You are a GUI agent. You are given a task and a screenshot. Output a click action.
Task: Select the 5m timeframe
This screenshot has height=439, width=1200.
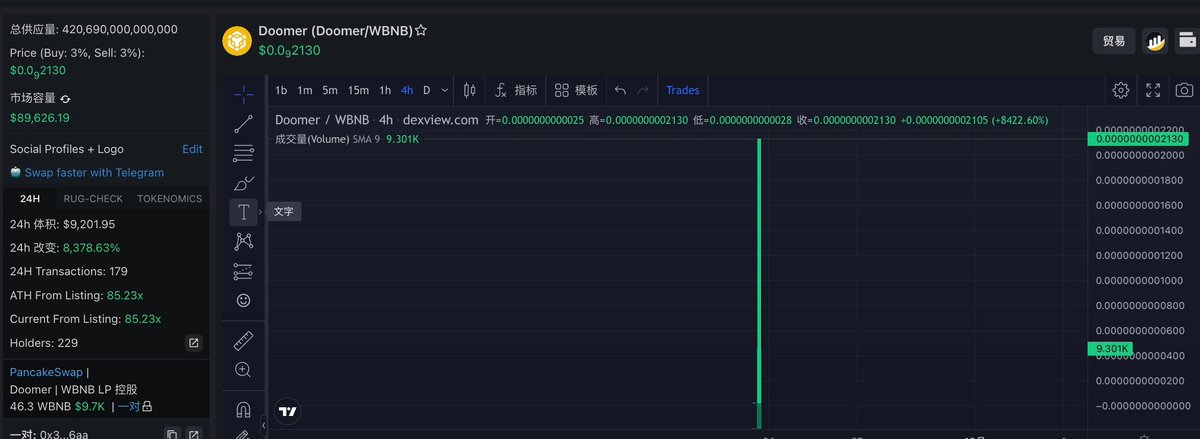[x=330, y=90]
